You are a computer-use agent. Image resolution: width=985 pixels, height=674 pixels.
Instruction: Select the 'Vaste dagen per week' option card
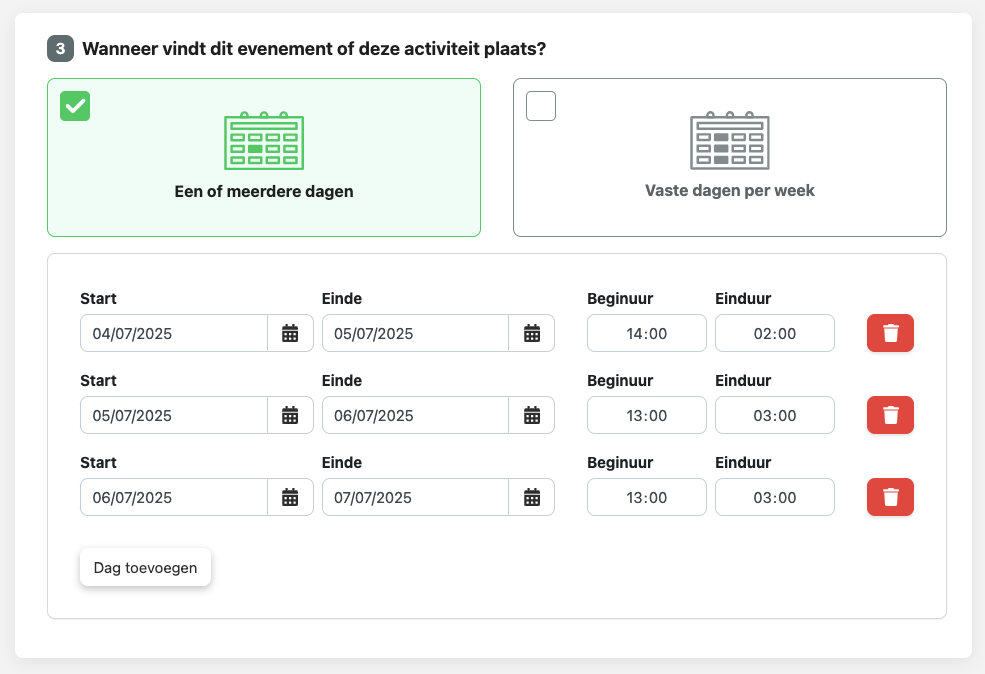(729, 158)
